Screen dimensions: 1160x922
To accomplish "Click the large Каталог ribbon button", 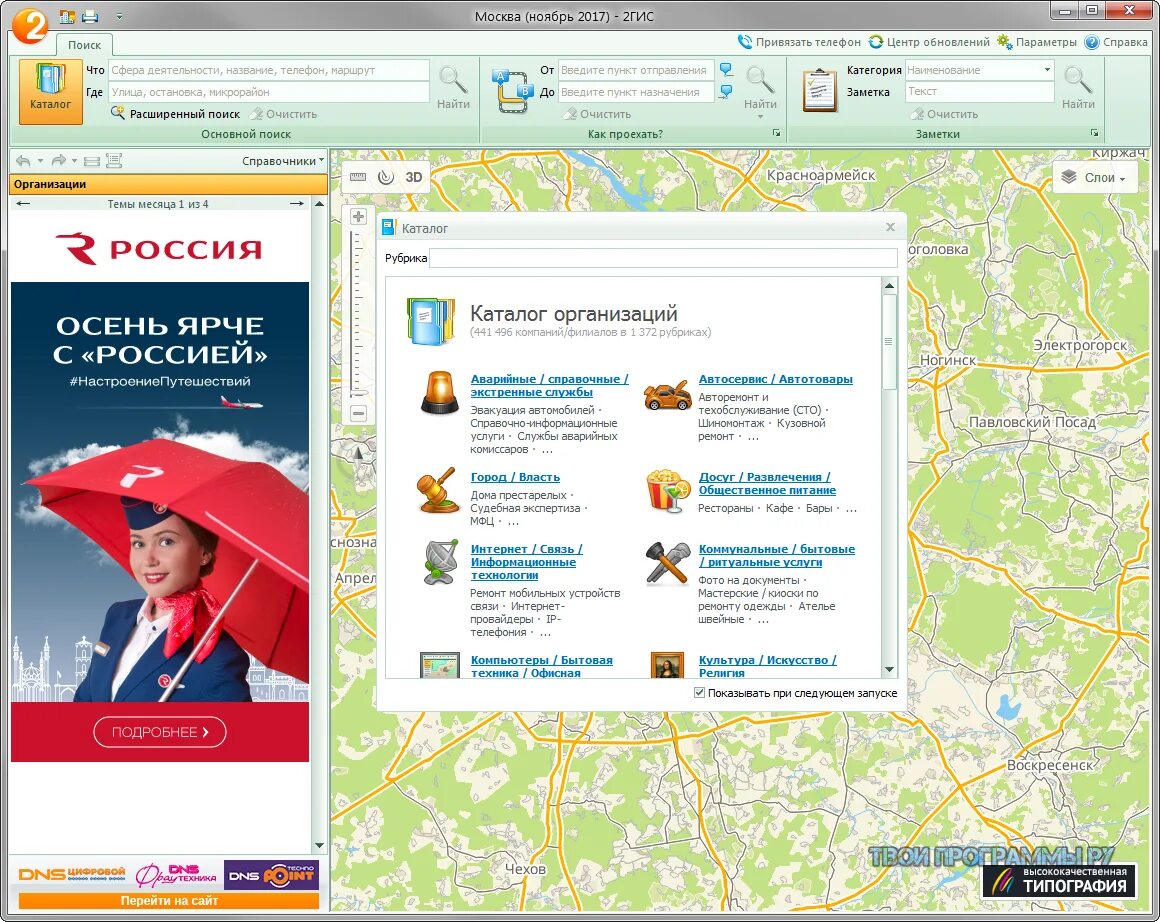I will coord(50,91).
